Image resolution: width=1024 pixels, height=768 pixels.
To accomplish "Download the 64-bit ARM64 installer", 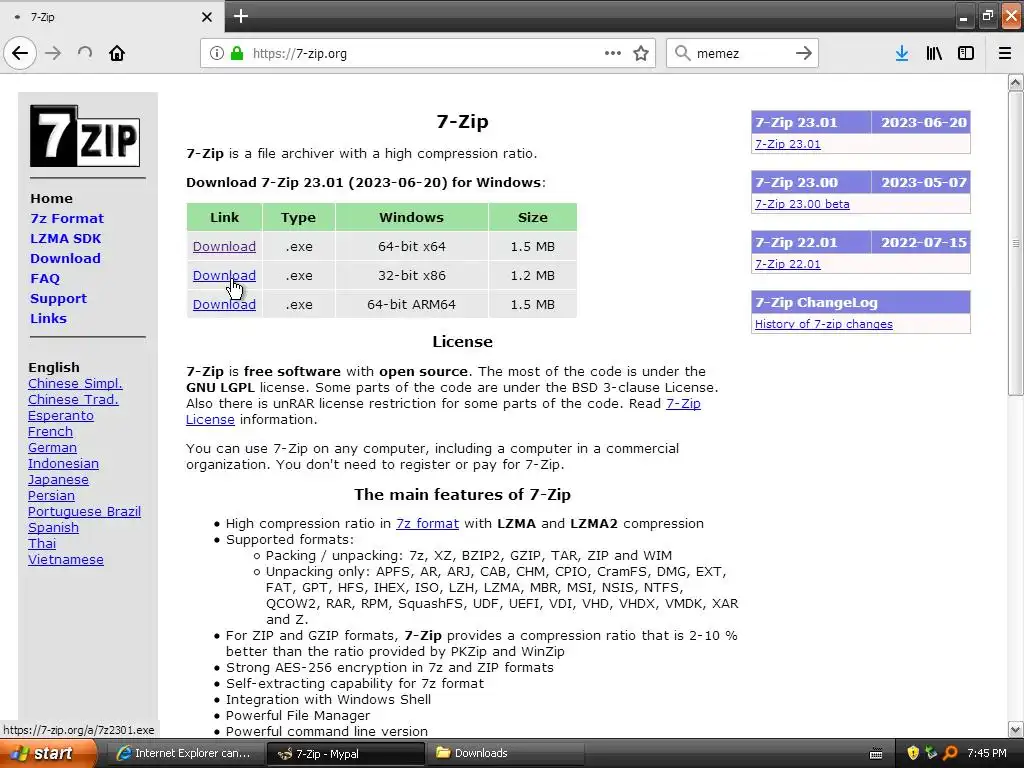I will [x=224, y=304].
